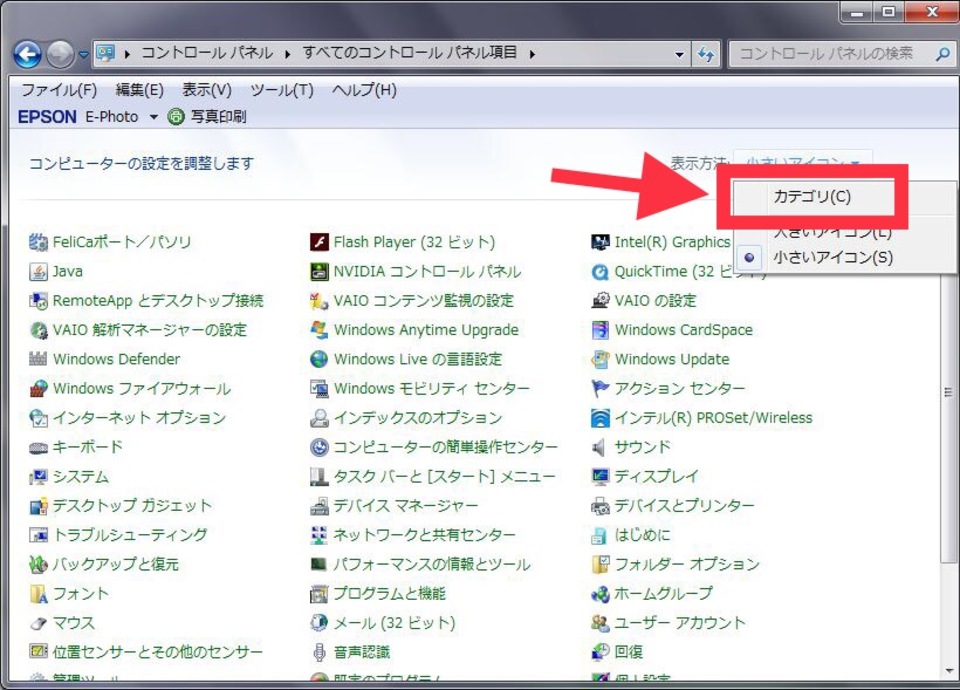Click the 写真印刷 toolbar button
Viewport: 960px width, 690px height.
point(207,116)
